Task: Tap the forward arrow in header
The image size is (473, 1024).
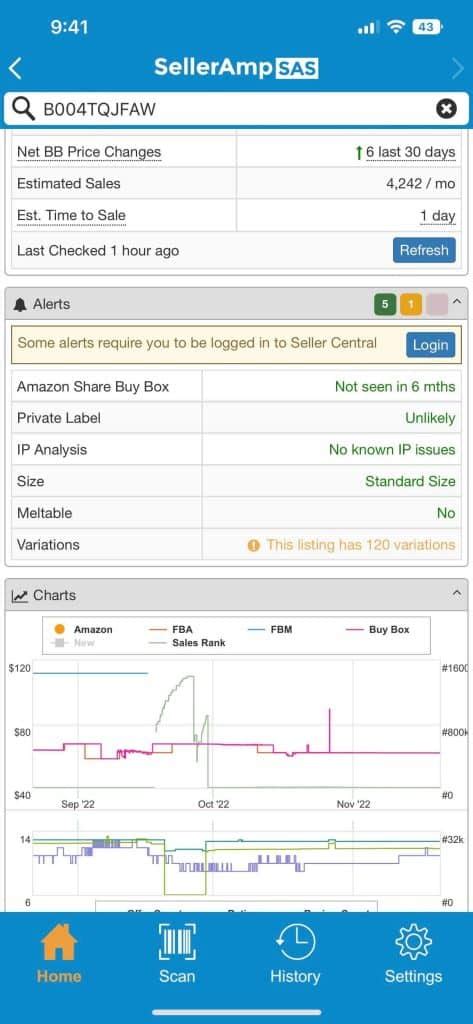Action: [x=458, y=69]
